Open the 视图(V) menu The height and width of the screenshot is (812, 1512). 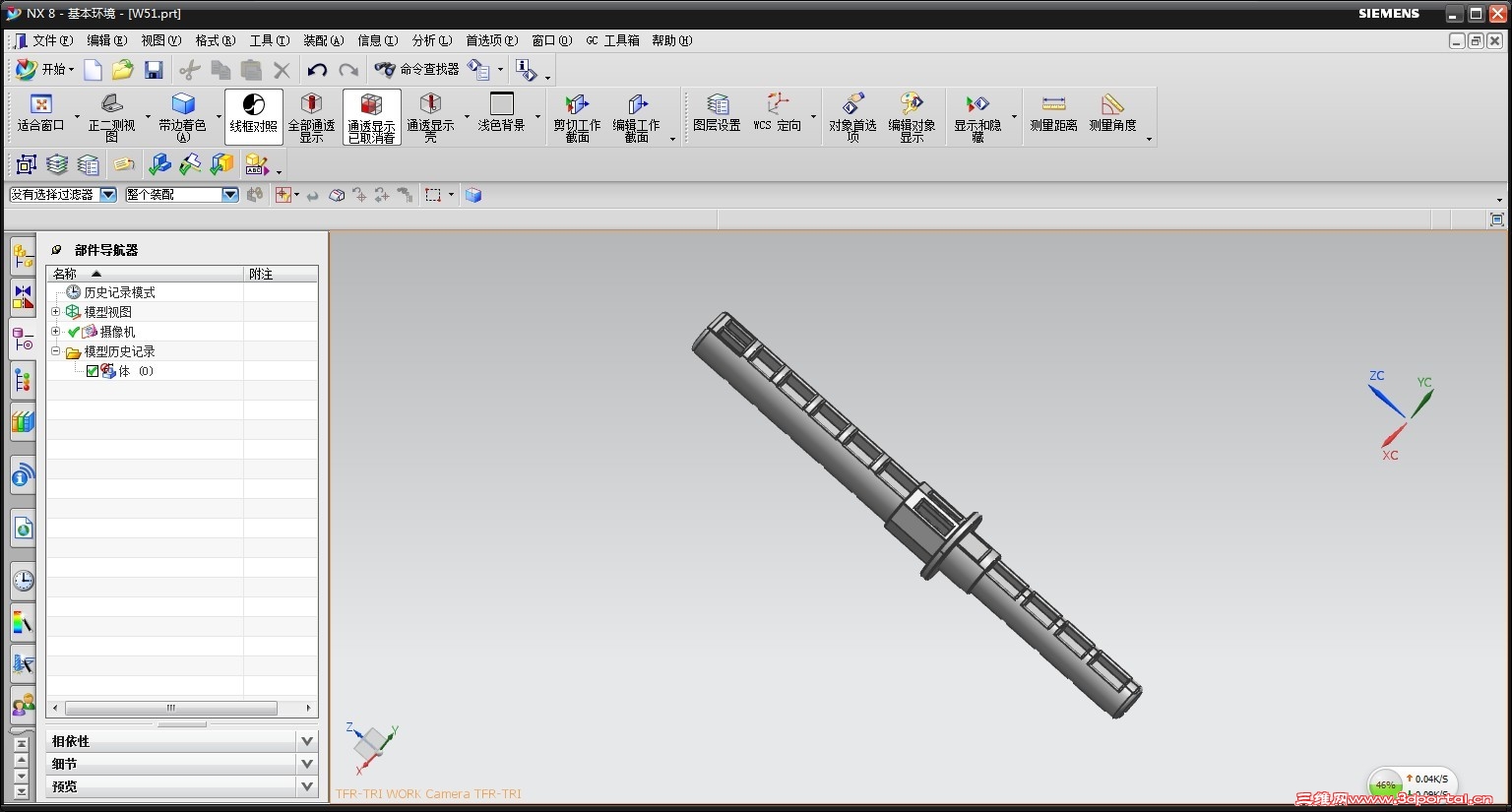click(x=160, y=40)
